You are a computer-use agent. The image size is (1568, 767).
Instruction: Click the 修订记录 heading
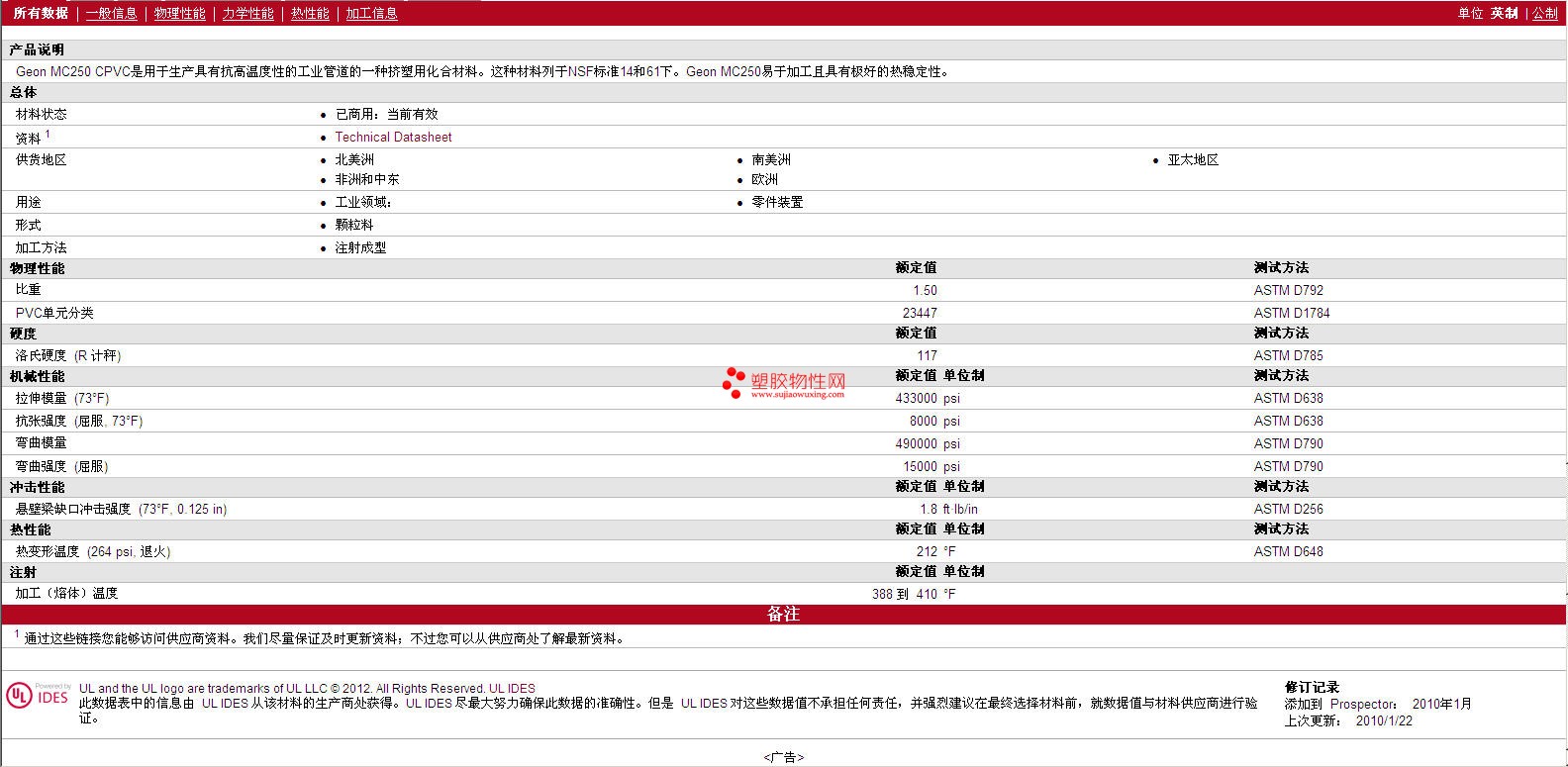1312,687
